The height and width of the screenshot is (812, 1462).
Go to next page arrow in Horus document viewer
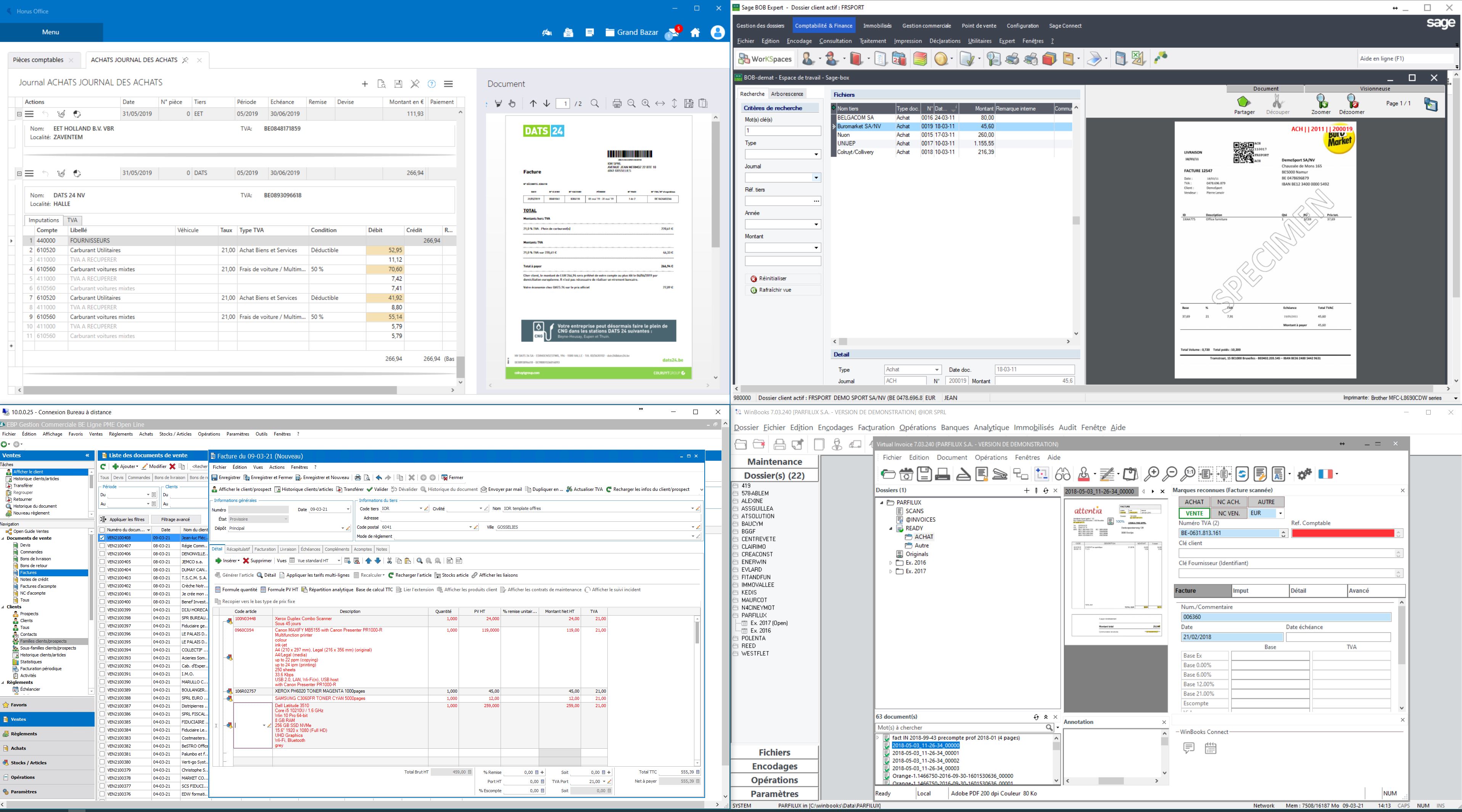547,103
